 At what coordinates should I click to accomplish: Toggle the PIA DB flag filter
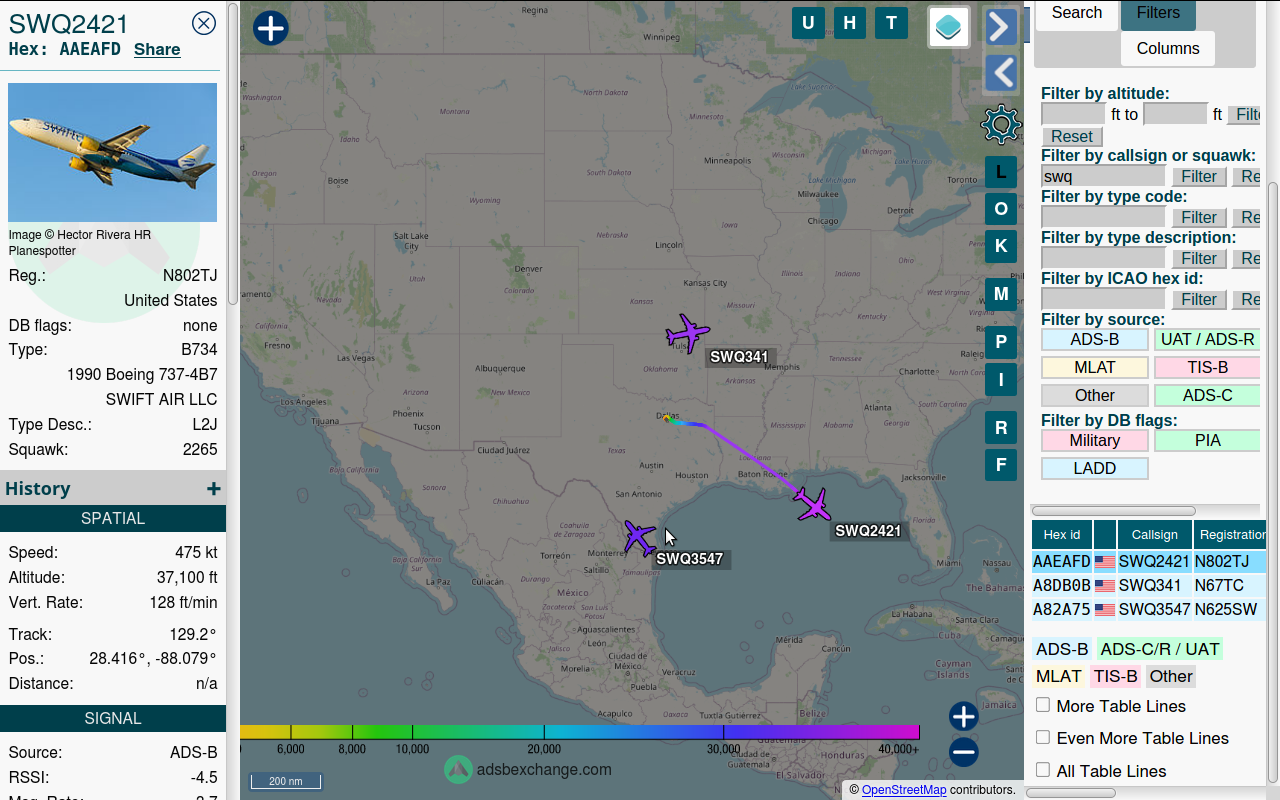pos(1207,440)
